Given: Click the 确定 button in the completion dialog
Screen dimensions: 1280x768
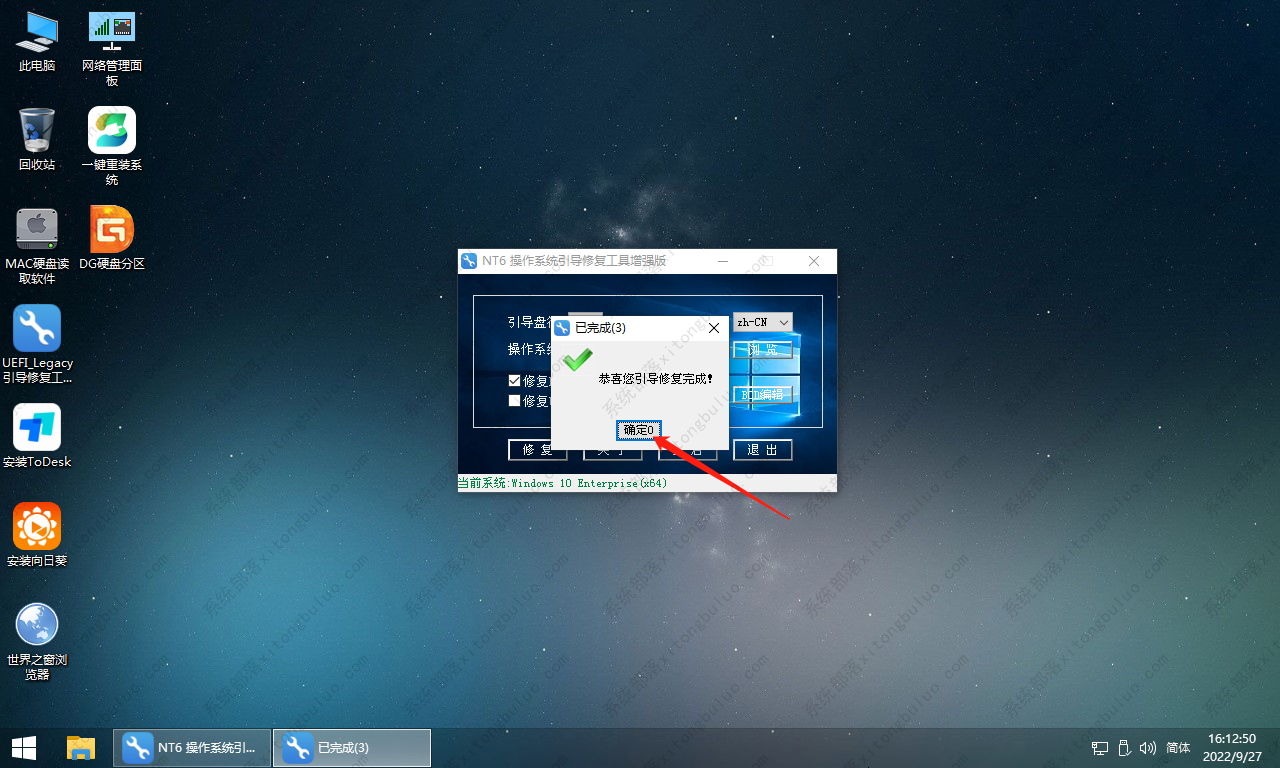Looking at the screenshot, I should (638, 430).
